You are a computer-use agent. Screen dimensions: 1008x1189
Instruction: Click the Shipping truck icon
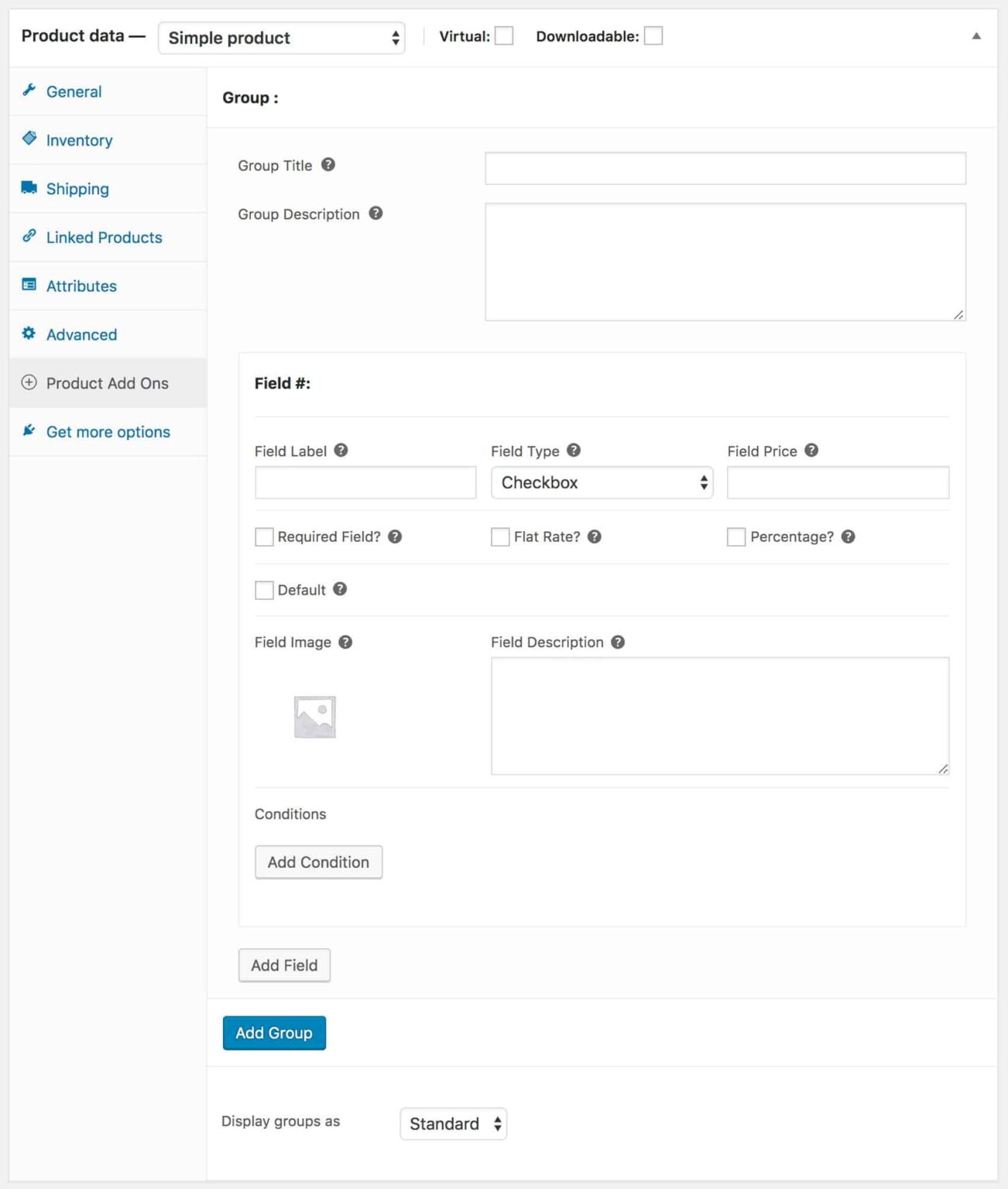click(x=29, y=187)
